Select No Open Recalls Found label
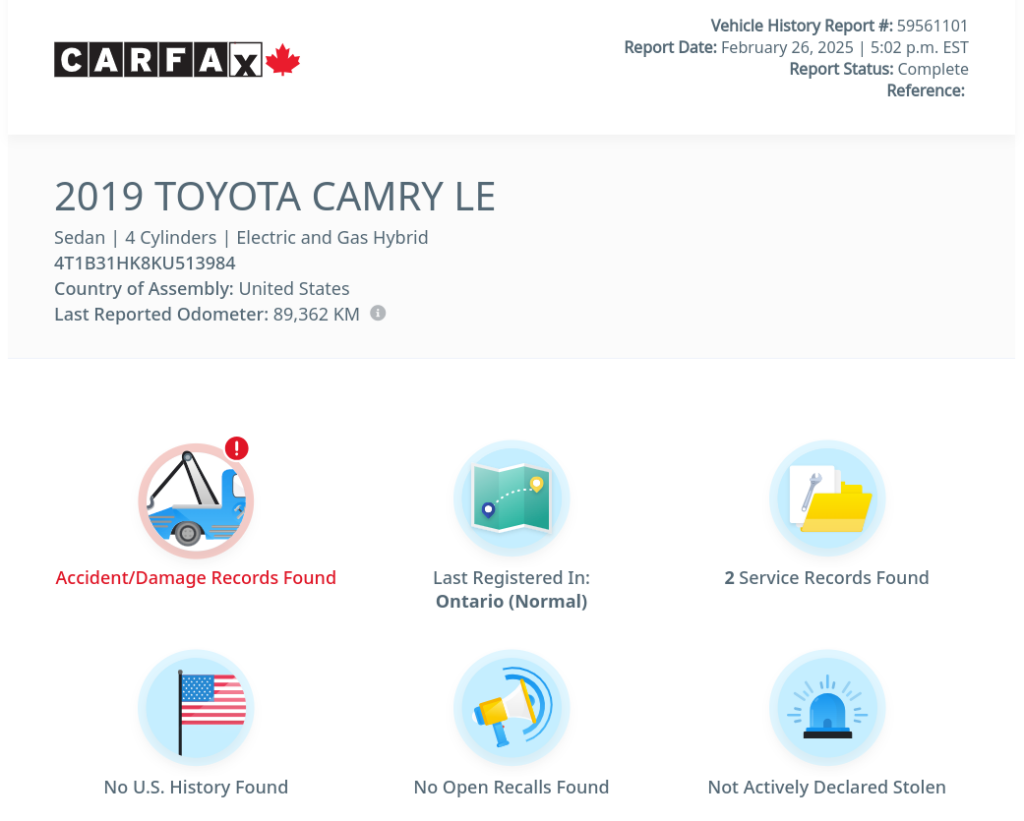Screen dimensions: 1024x821 pos(511,787)
